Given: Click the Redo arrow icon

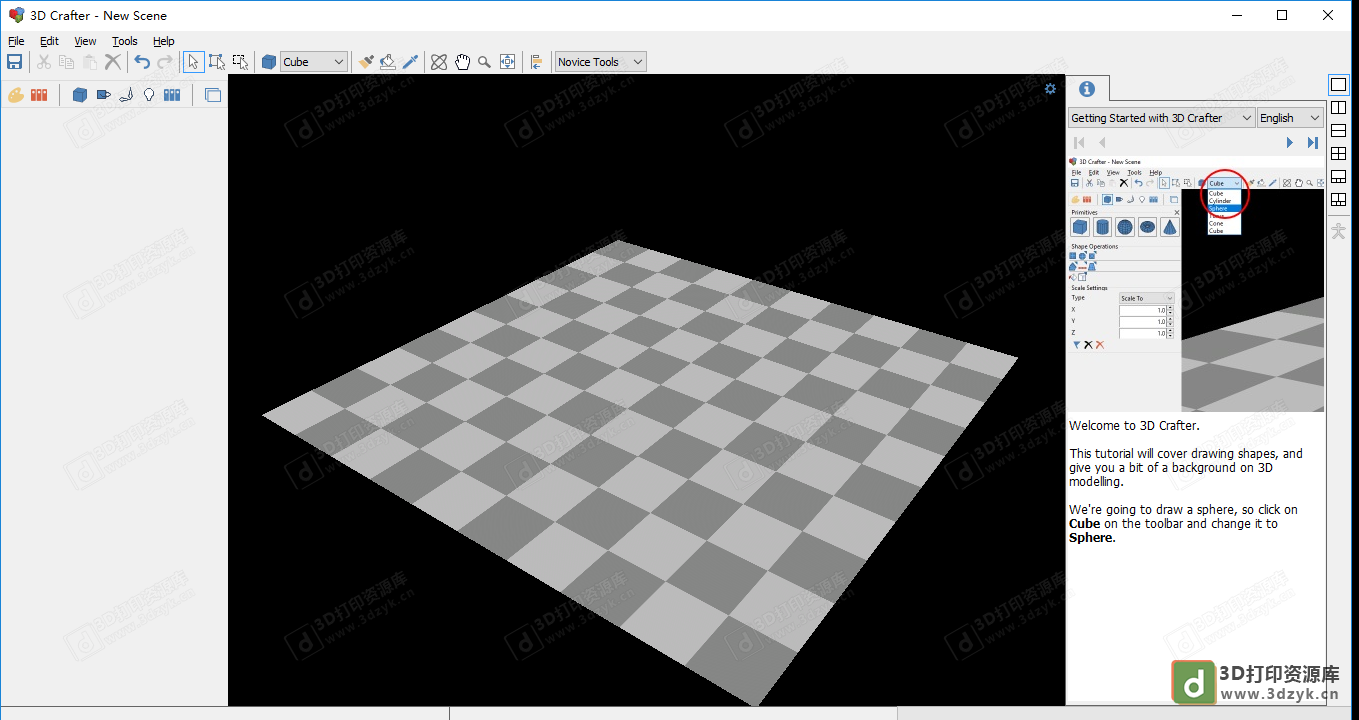Looking at the screenshot, I should coord(165,62).
